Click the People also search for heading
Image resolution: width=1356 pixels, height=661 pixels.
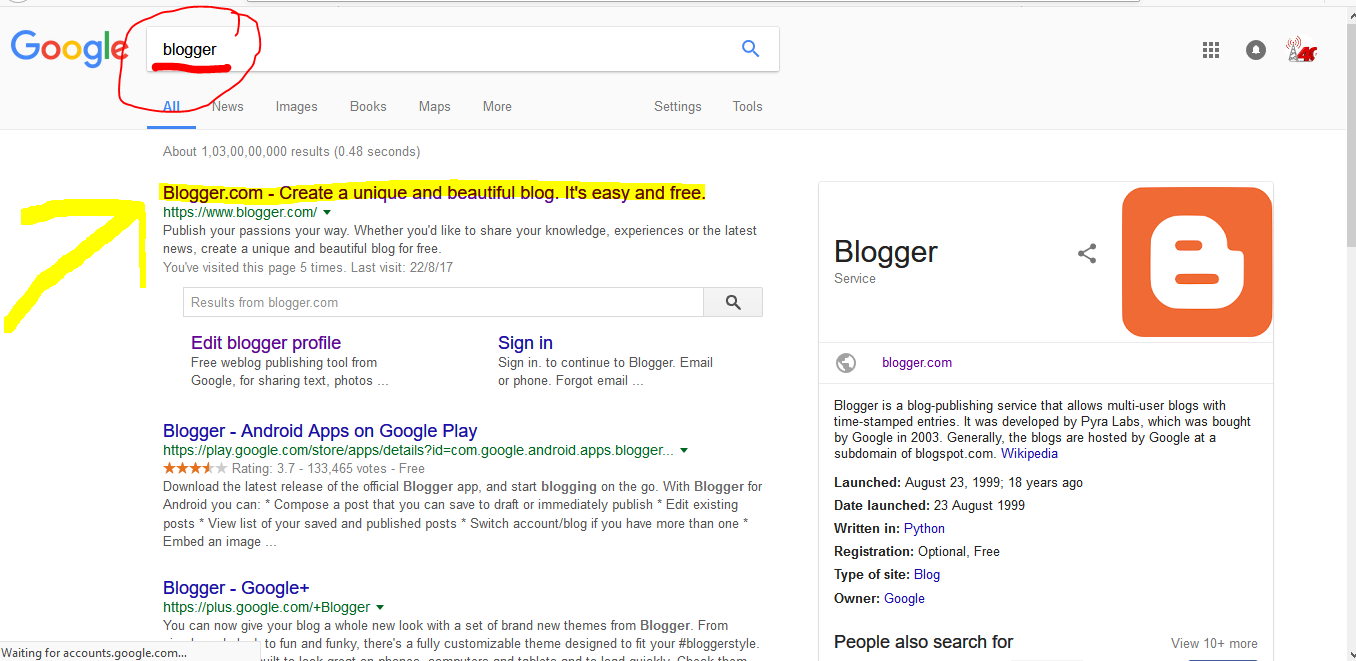click(x=924, y=642)
